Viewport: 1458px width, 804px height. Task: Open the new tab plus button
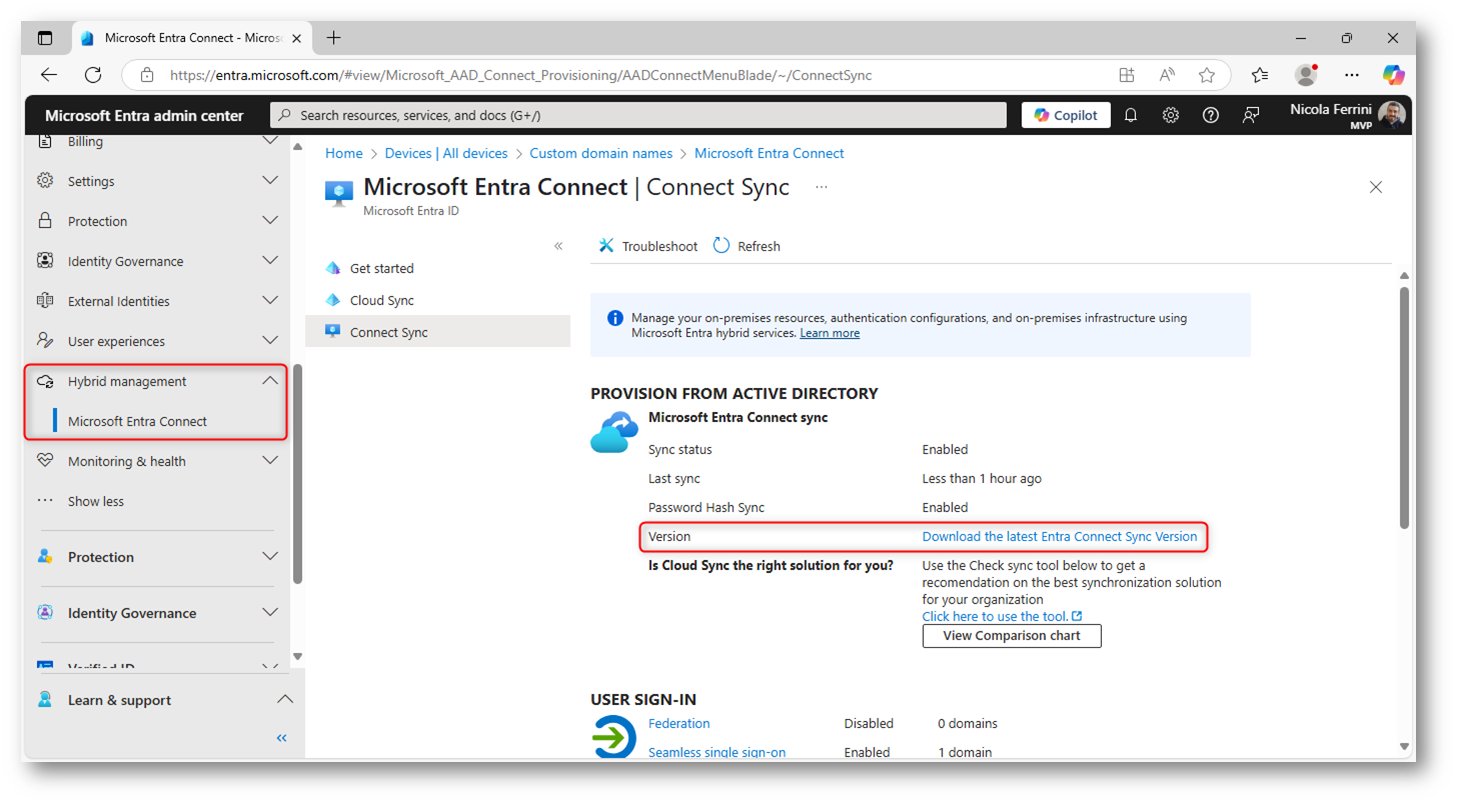[334, 38]
